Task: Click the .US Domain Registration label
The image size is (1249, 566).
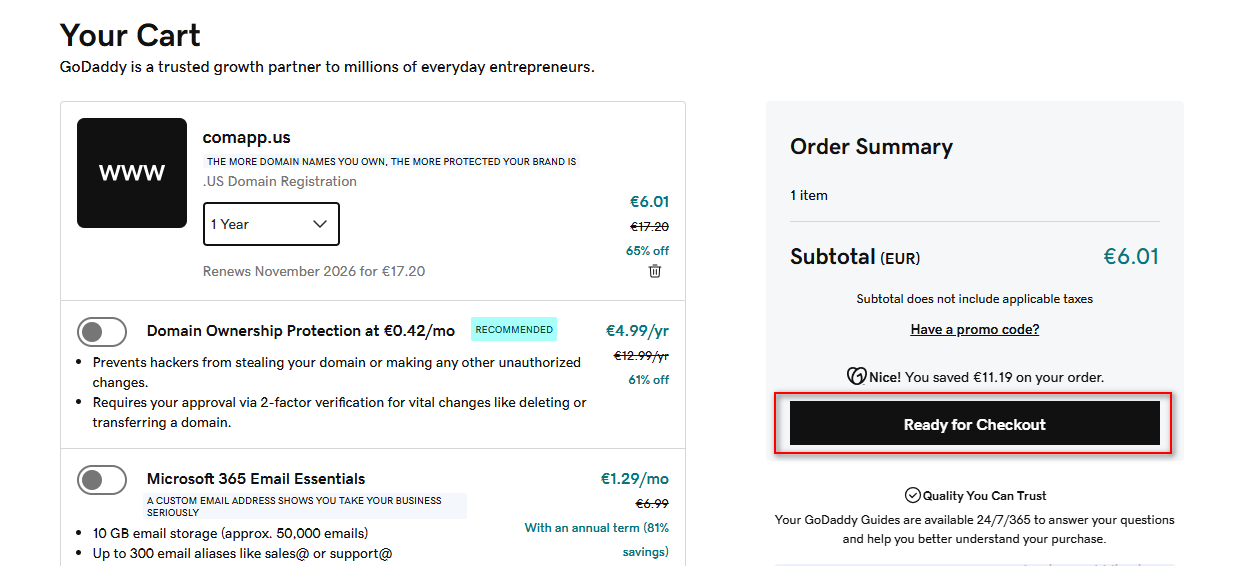Action: 280,181
